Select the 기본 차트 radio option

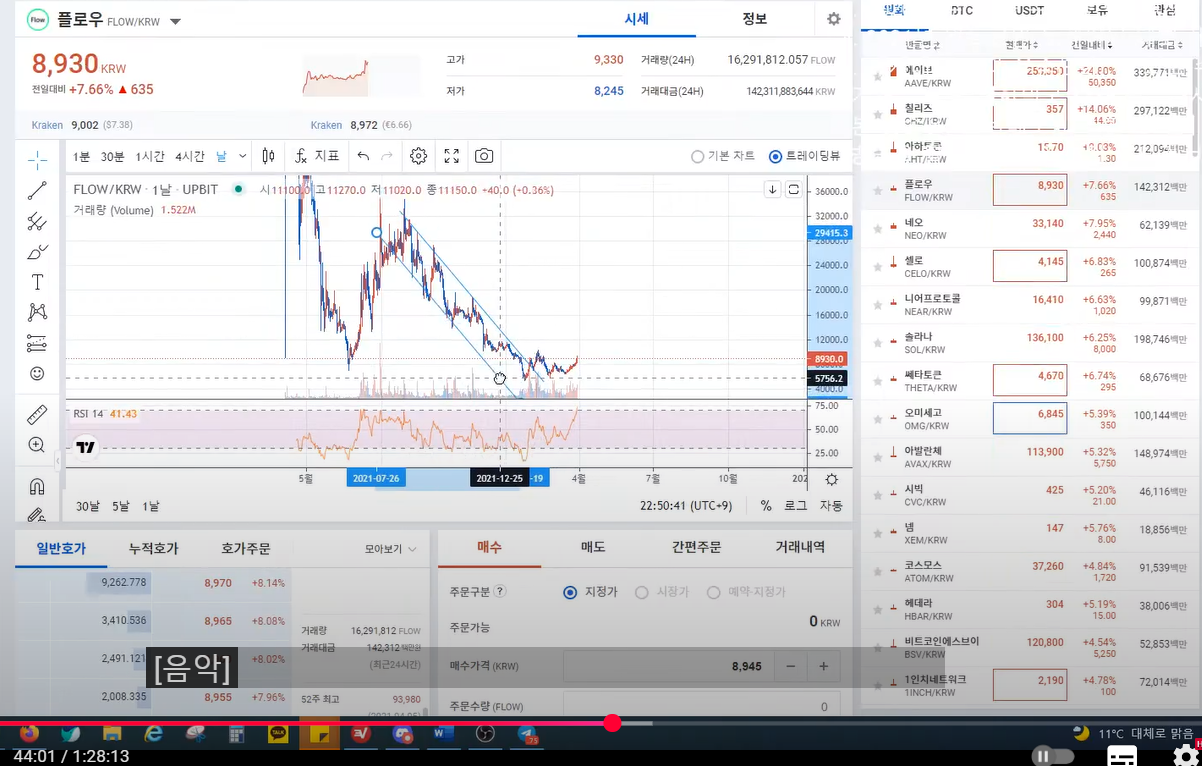coord(698,157)
